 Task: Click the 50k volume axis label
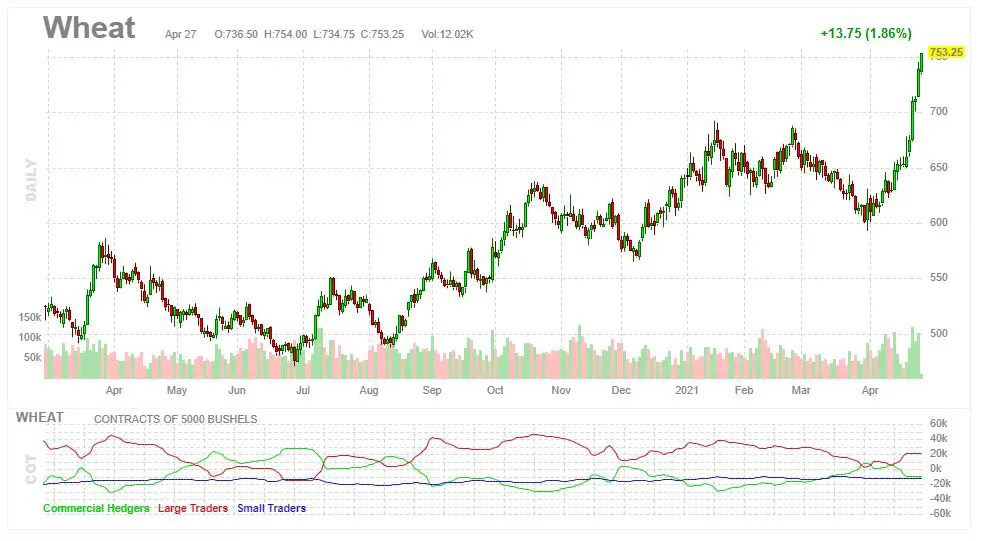tap(33, 358)
